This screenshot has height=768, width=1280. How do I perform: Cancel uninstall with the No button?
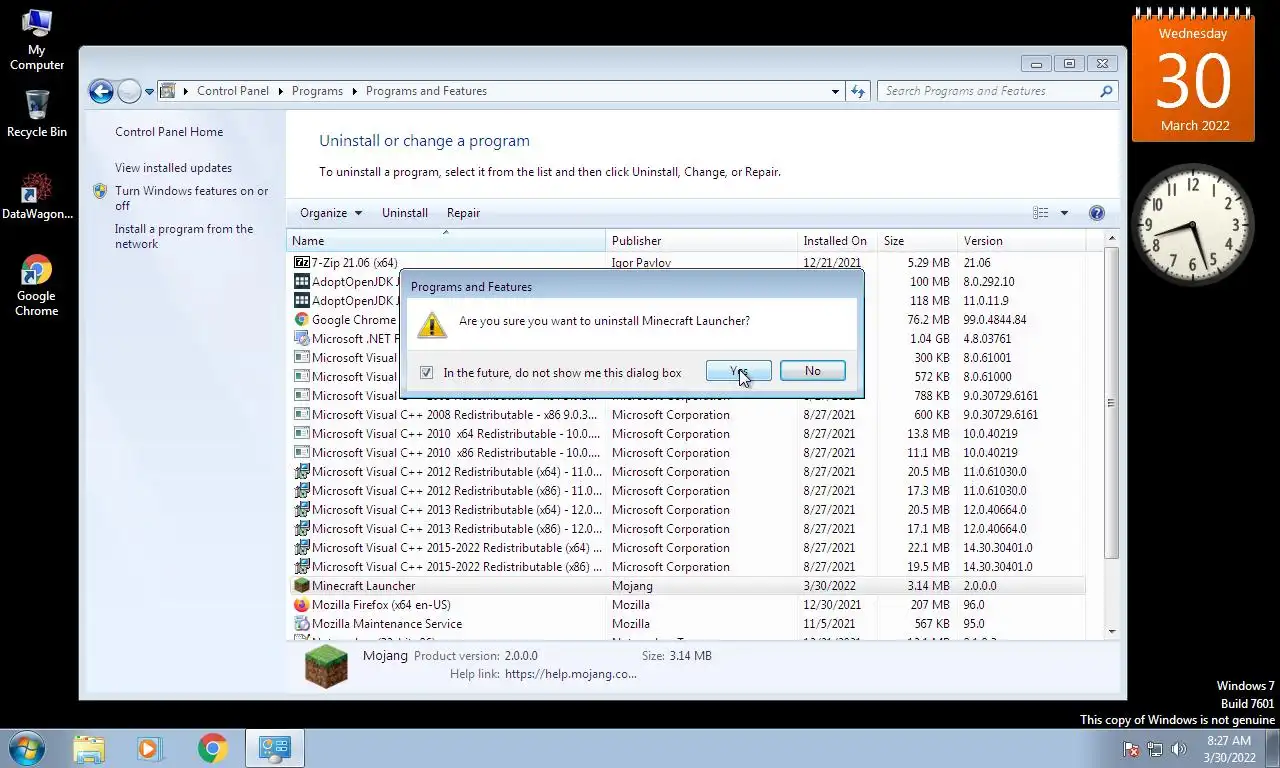(813, 371)
